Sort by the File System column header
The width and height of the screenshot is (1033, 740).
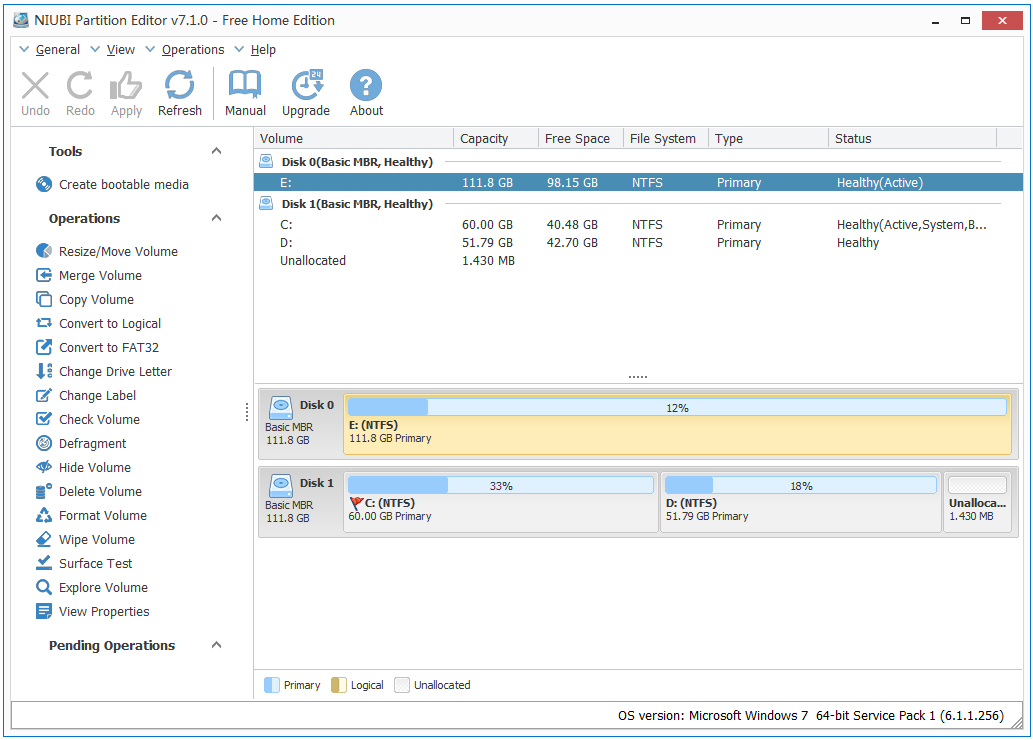666,138
